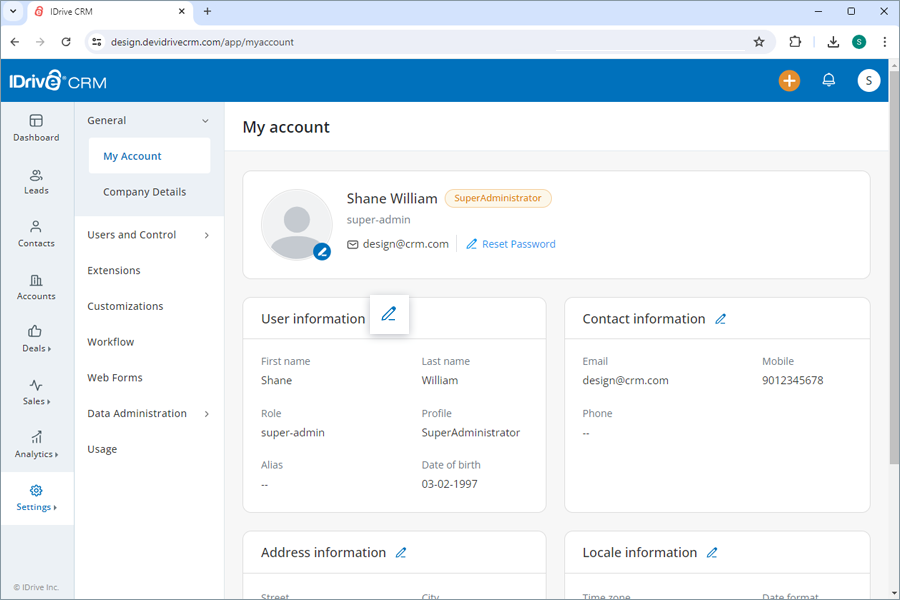
Task: Open notifications via the bell icon
Action: point(828,80)
